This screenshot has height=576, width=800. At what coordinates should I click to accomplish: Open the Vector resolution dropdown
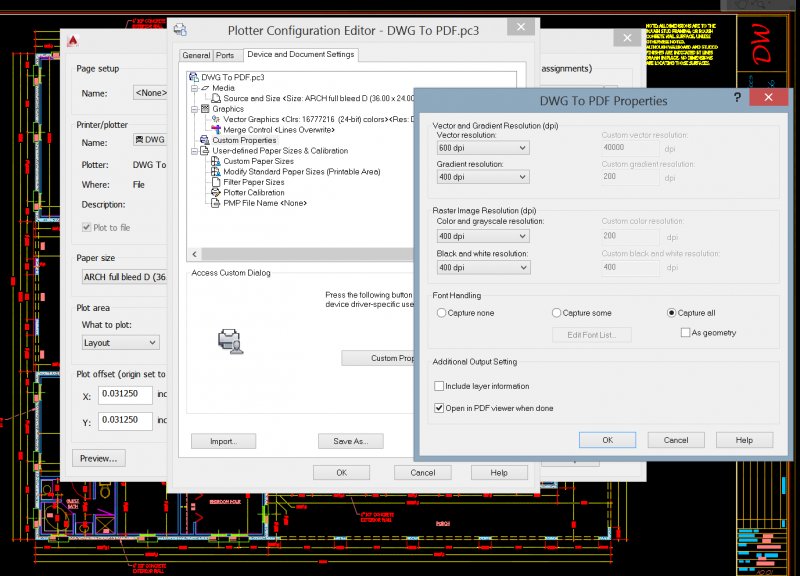coord(483,148)
